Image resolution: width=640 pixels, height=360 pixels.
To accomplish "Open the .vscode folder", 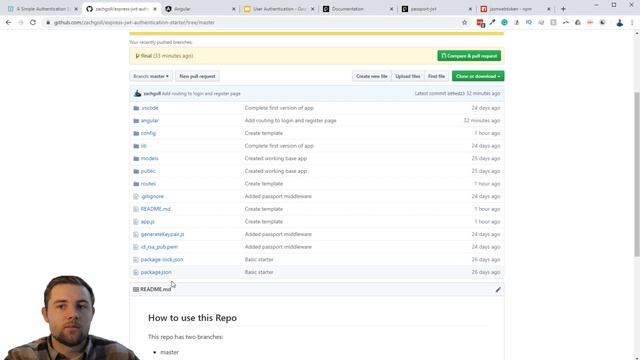I will tap(149, 108).
